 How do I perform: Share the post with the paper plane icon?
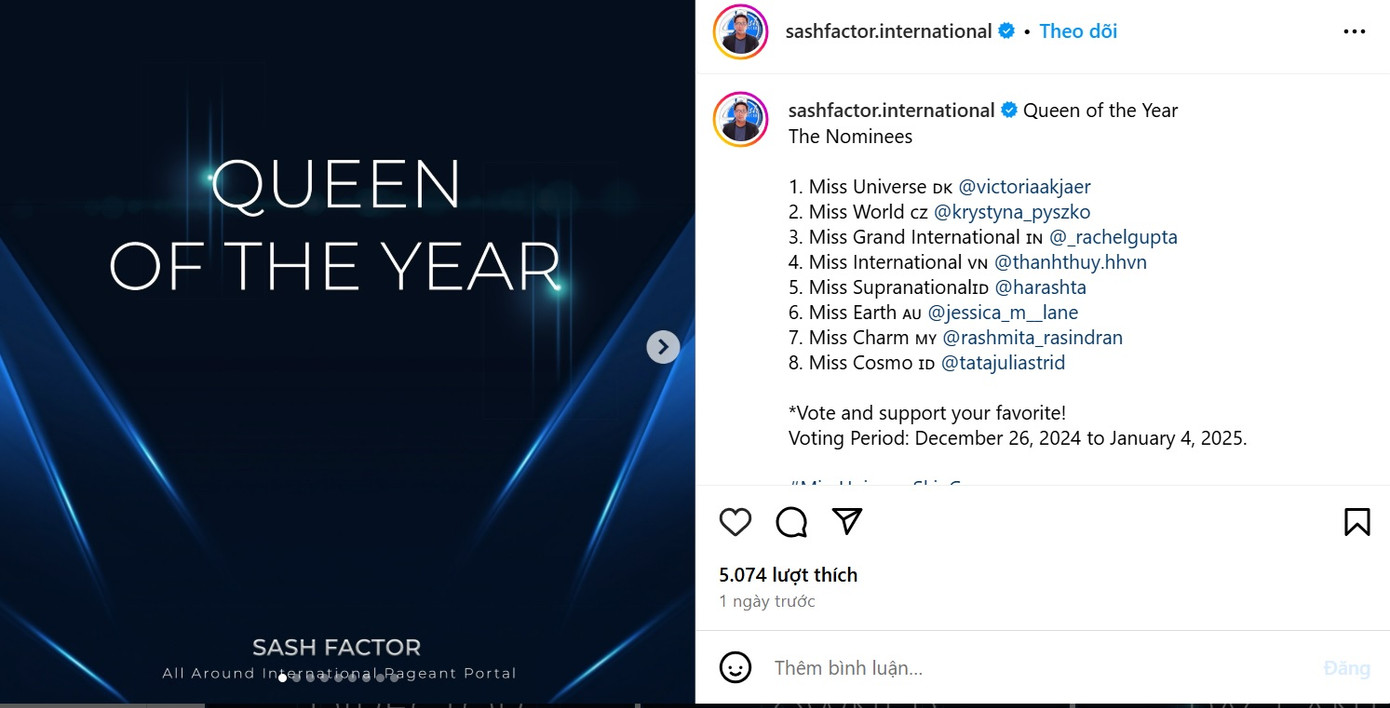[847, 521]
